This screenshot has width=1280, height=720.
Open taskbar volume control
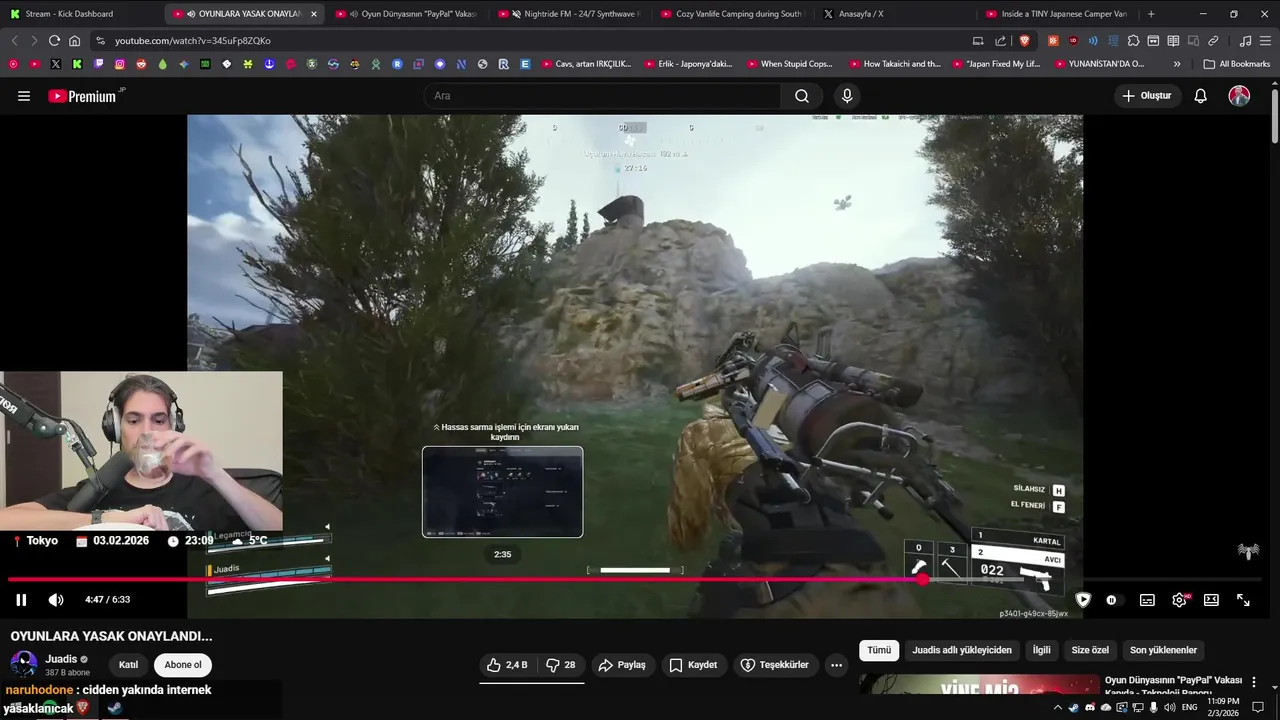(x=1170, y=707)
